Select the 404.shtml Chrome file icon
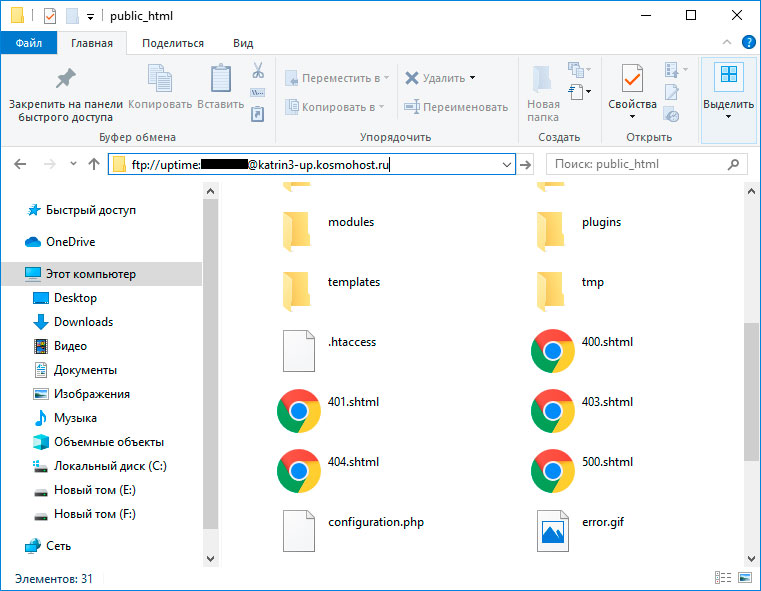Image resolution: width=761 pixels, height=591 pixels. [x=298, y=471]
